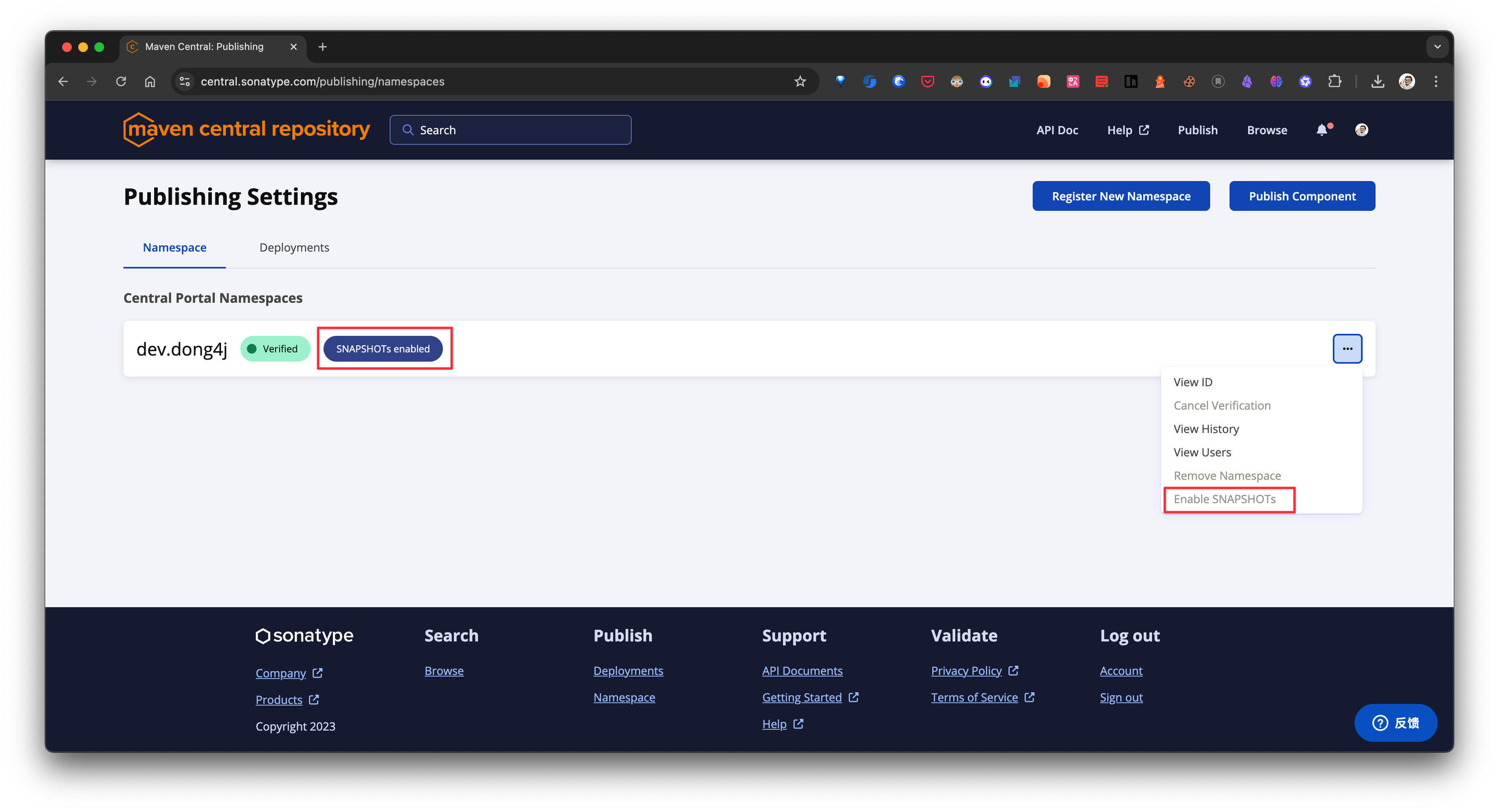Open footer Help link
This screenshot has width=1499, height=812.
pyautogui.click(x=774, y=724)
